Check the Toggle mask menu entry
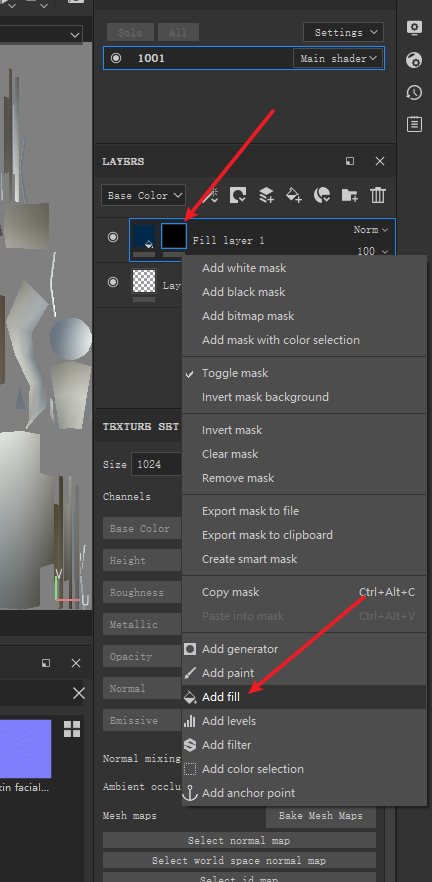Screen dimensions: 432x882 pyautogui.click(x=235, y=373)
